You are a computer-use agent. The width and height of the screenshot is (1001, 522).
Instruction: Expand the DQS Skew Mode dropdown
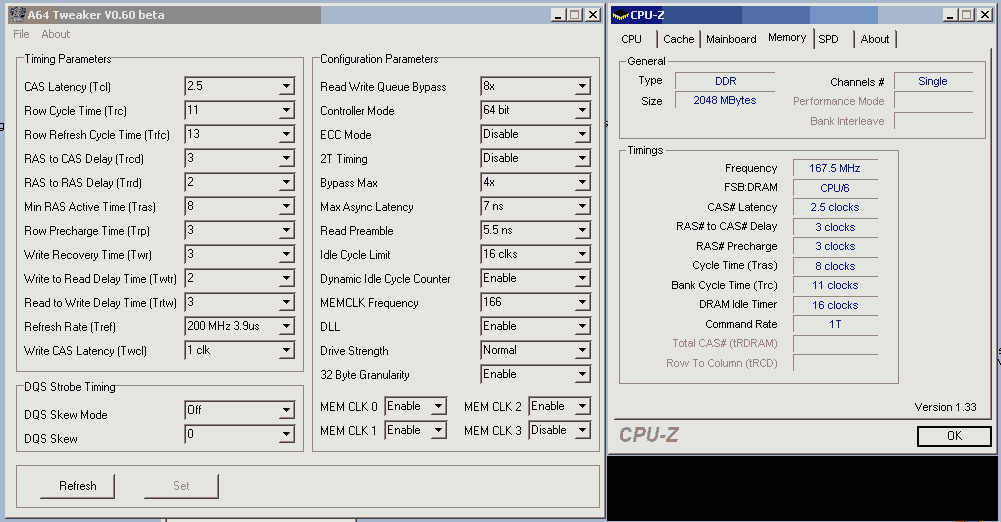(x=287, y=410)
